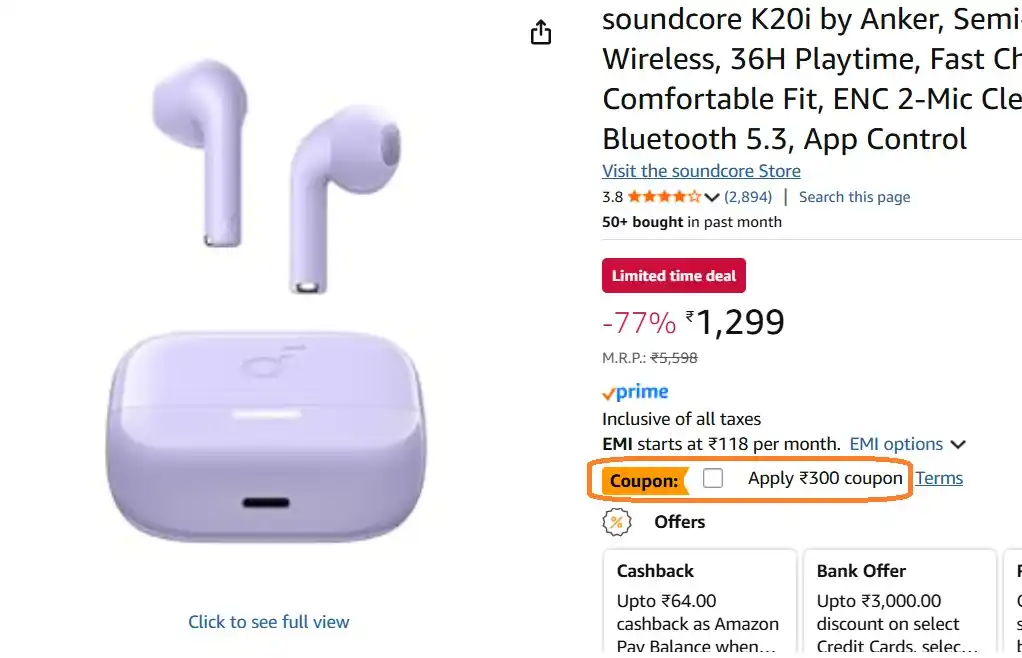Check the Apply ₹300 coupon checkbox

click(x=713, y=478)
